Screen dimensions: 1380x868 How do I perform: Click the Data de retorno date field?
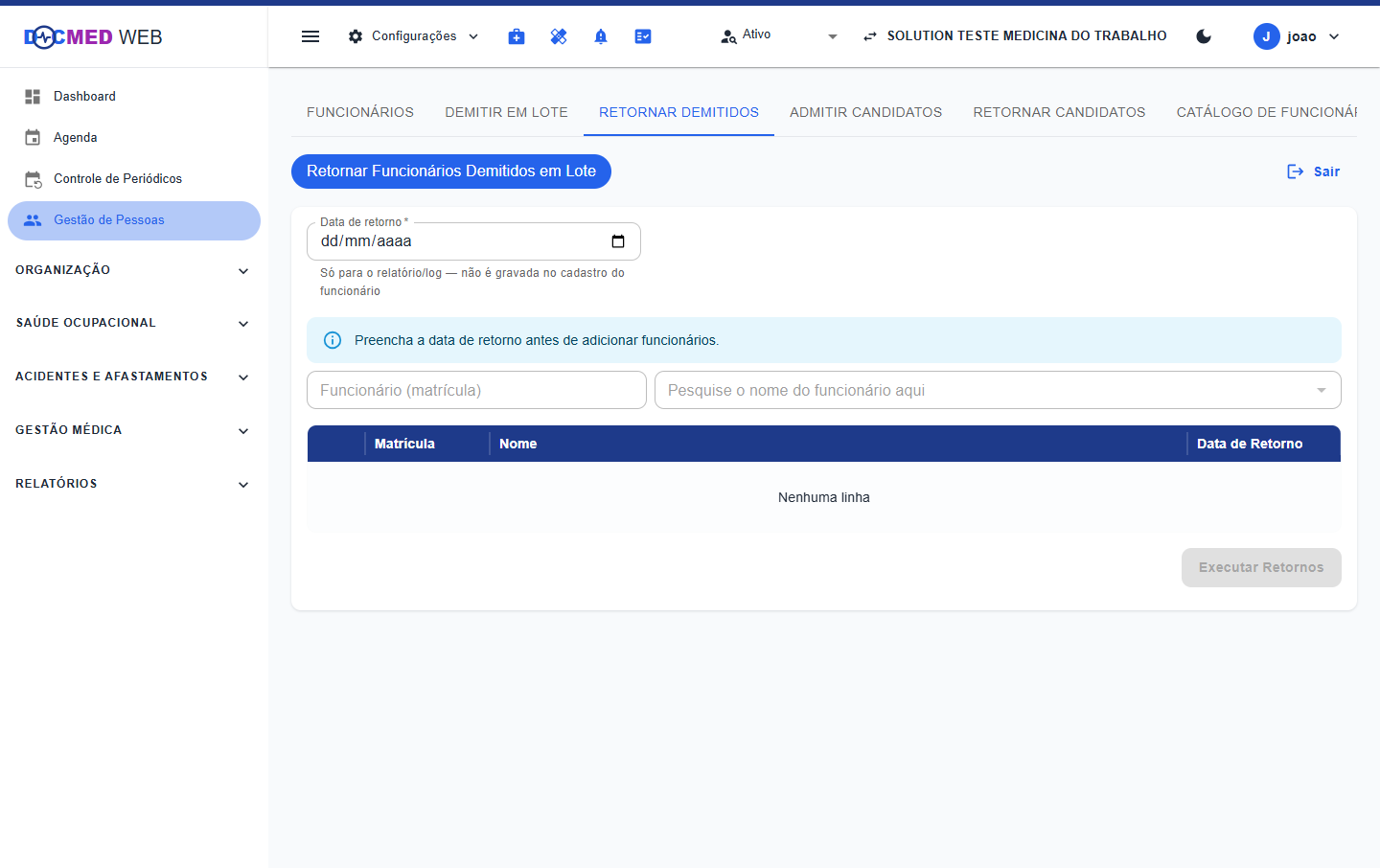[473, 241]
